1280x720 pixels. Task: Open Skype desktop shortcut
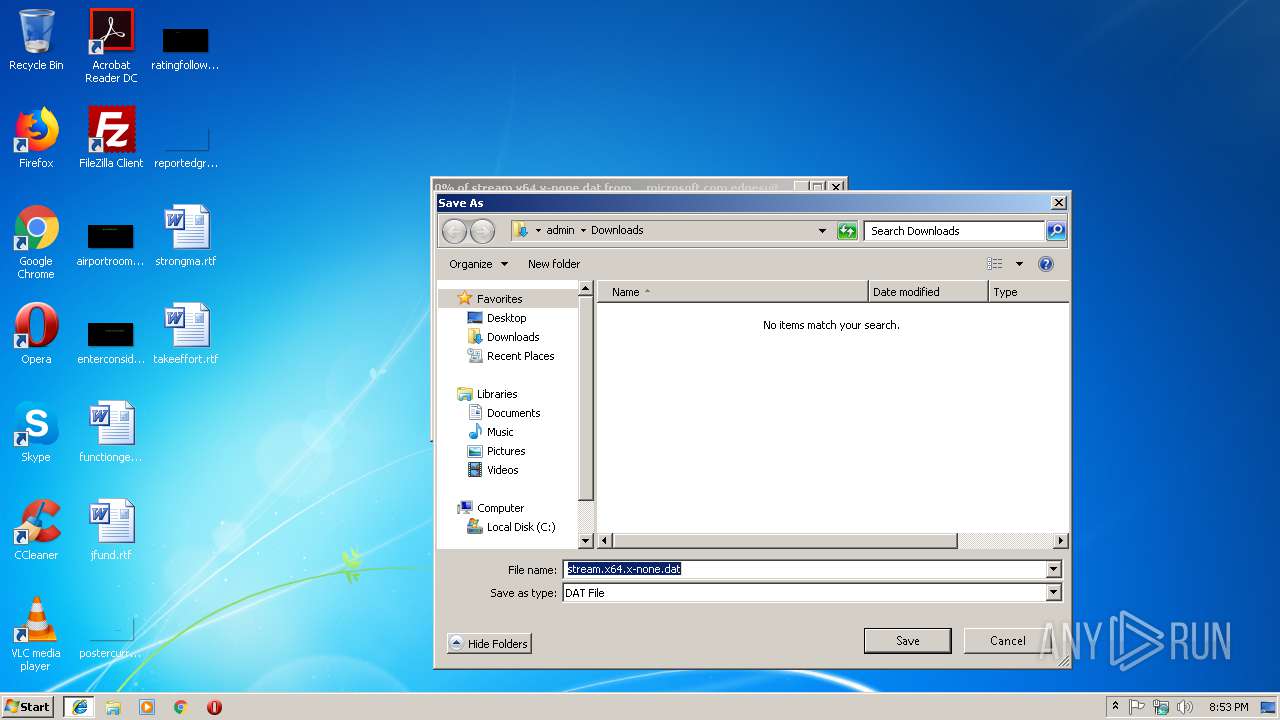pyautogui.click(x=36, y=433)
